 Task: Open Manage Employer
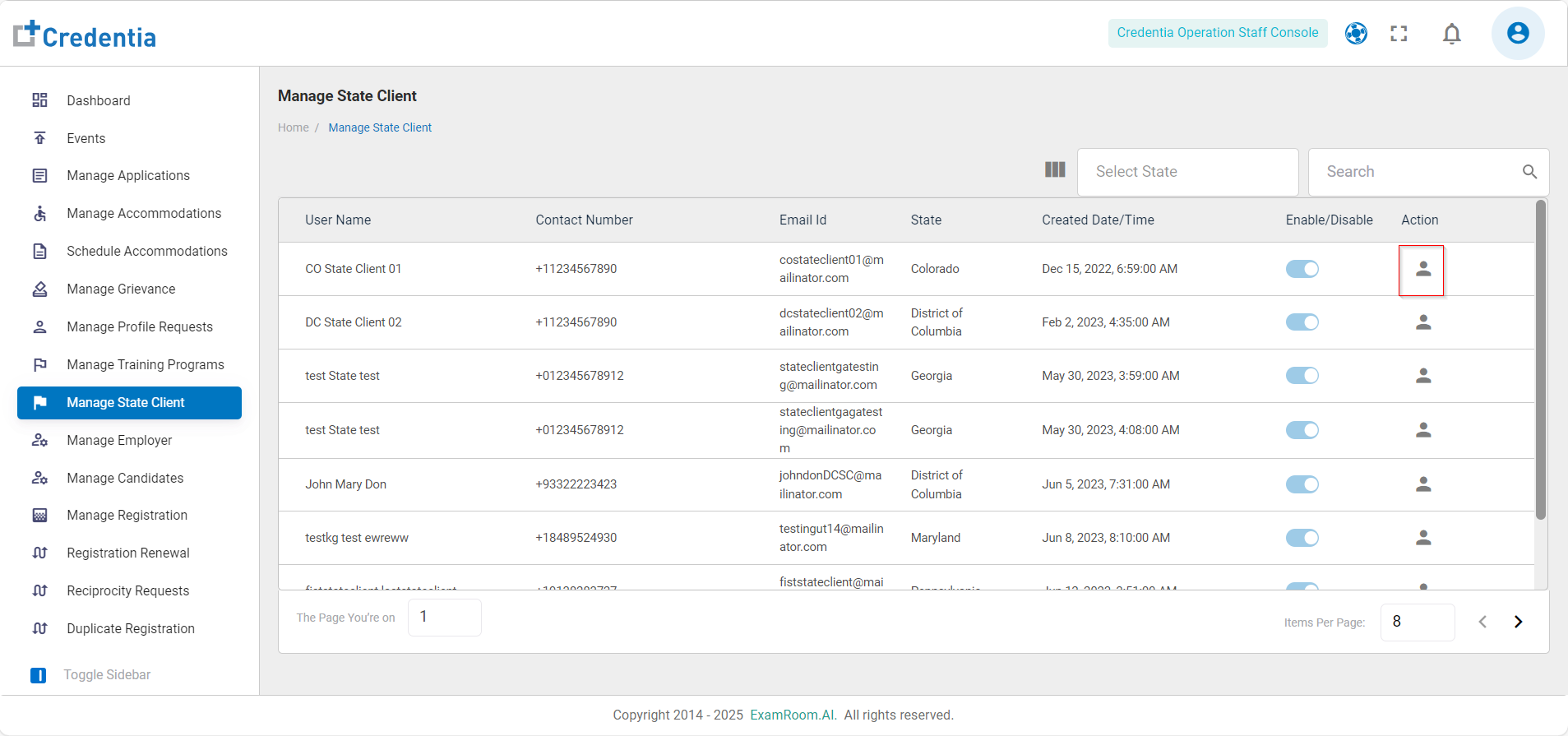tap(129, 440)
